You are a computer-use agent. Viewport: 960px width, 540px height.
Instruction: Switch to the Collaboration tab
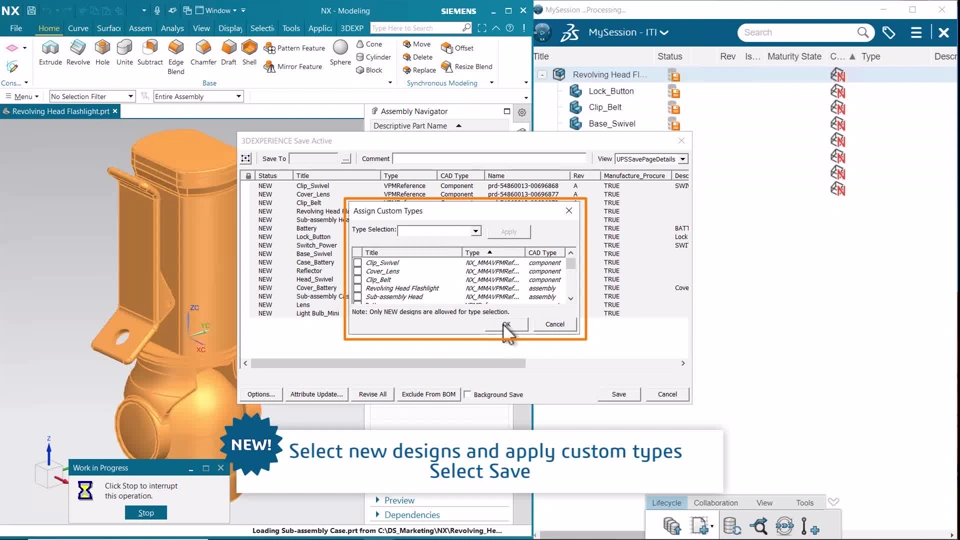[x=716, y=503]
